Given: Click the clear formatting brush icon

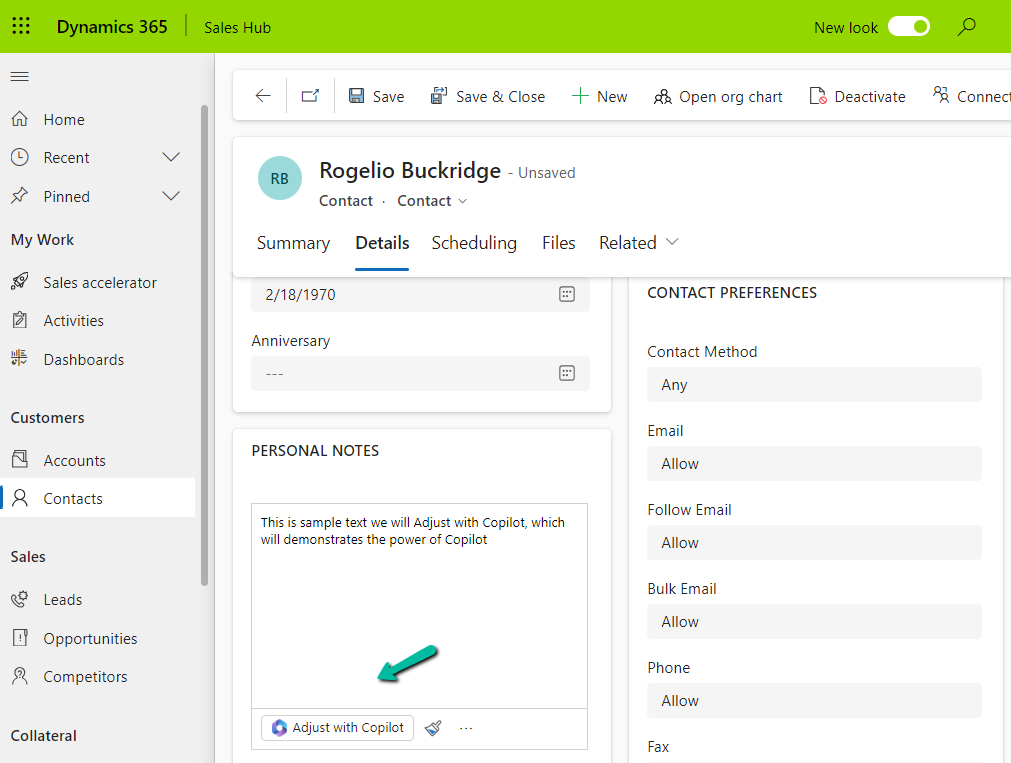Looking at the screenshot, I should click(x=433, y=728).
